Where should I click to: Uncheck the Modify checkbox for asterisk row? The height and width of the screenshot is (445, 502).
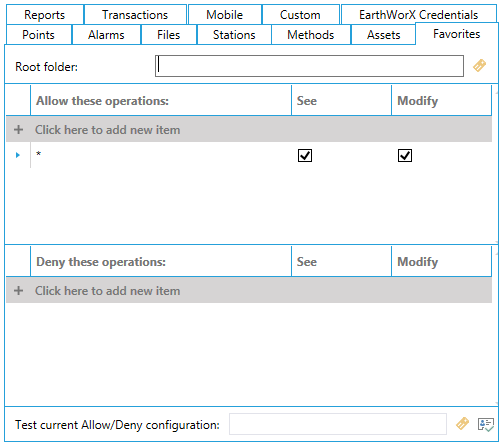[405, 155]
